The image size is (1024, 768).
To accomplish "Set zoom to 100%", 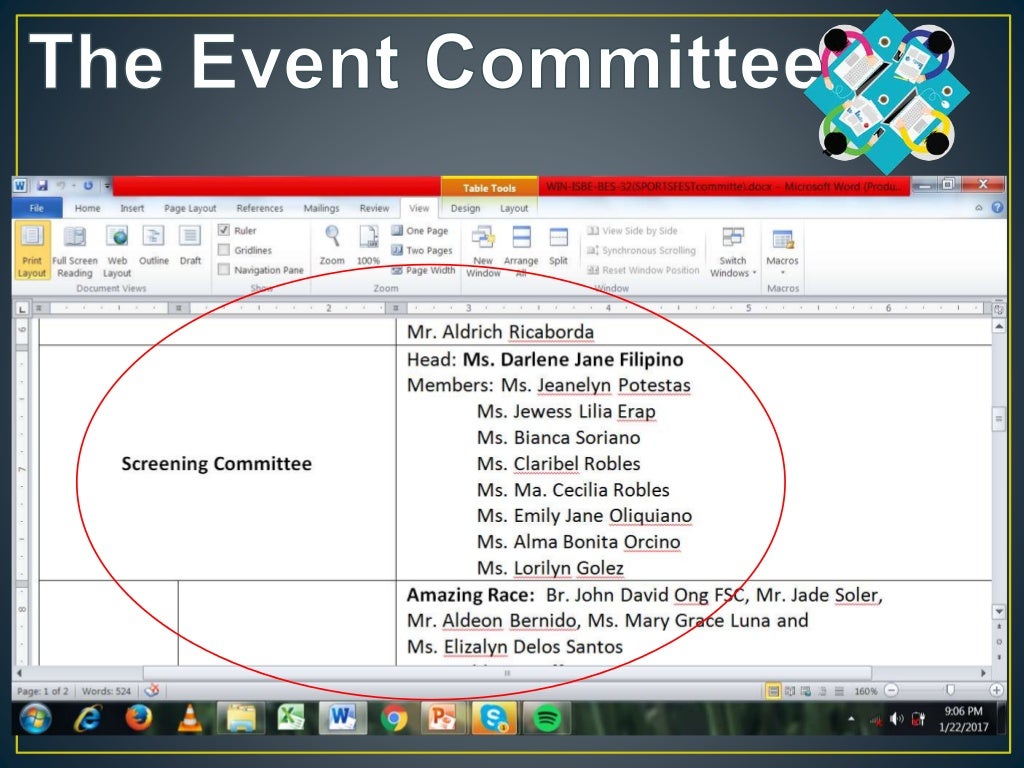I will pos(368,246).
